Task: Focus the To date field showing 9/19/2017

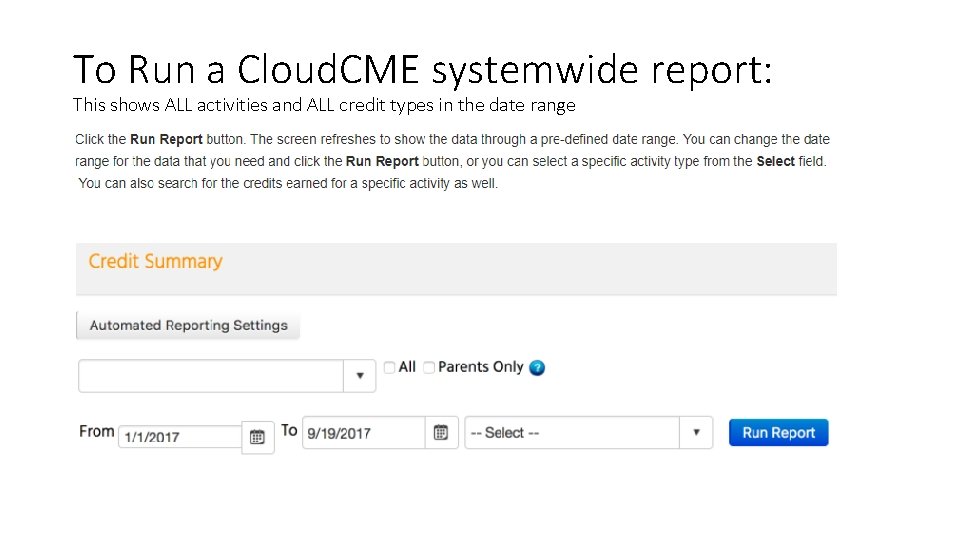Action: pyautogui.click(x=364, y=433)
